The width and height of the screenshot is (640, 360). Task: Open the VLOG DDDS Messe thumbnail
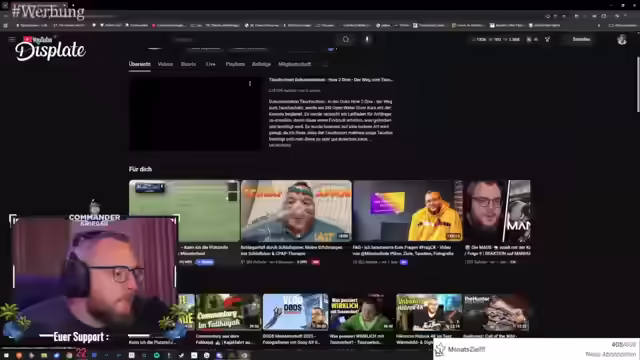[295, 312]
